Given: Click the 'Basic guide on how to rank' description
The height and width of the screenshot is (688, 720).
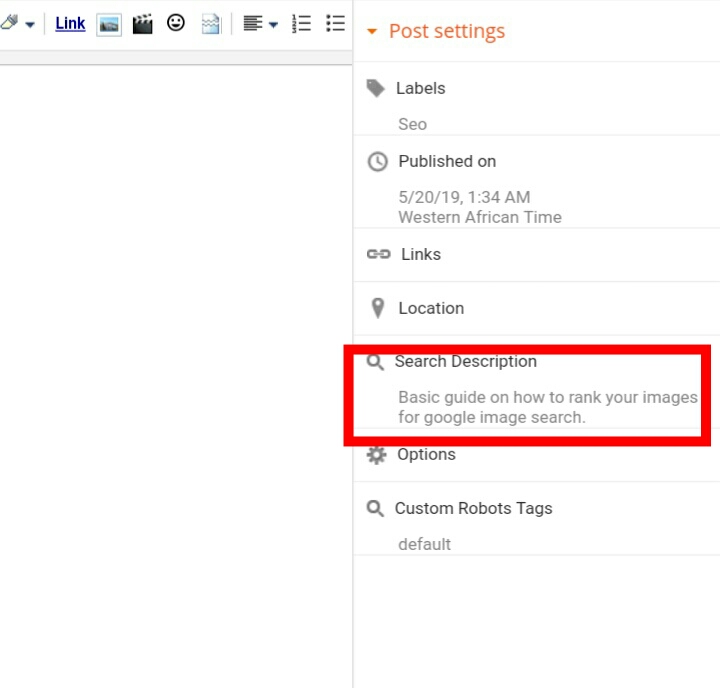Looking at the screenshot, I should [548, 407].
